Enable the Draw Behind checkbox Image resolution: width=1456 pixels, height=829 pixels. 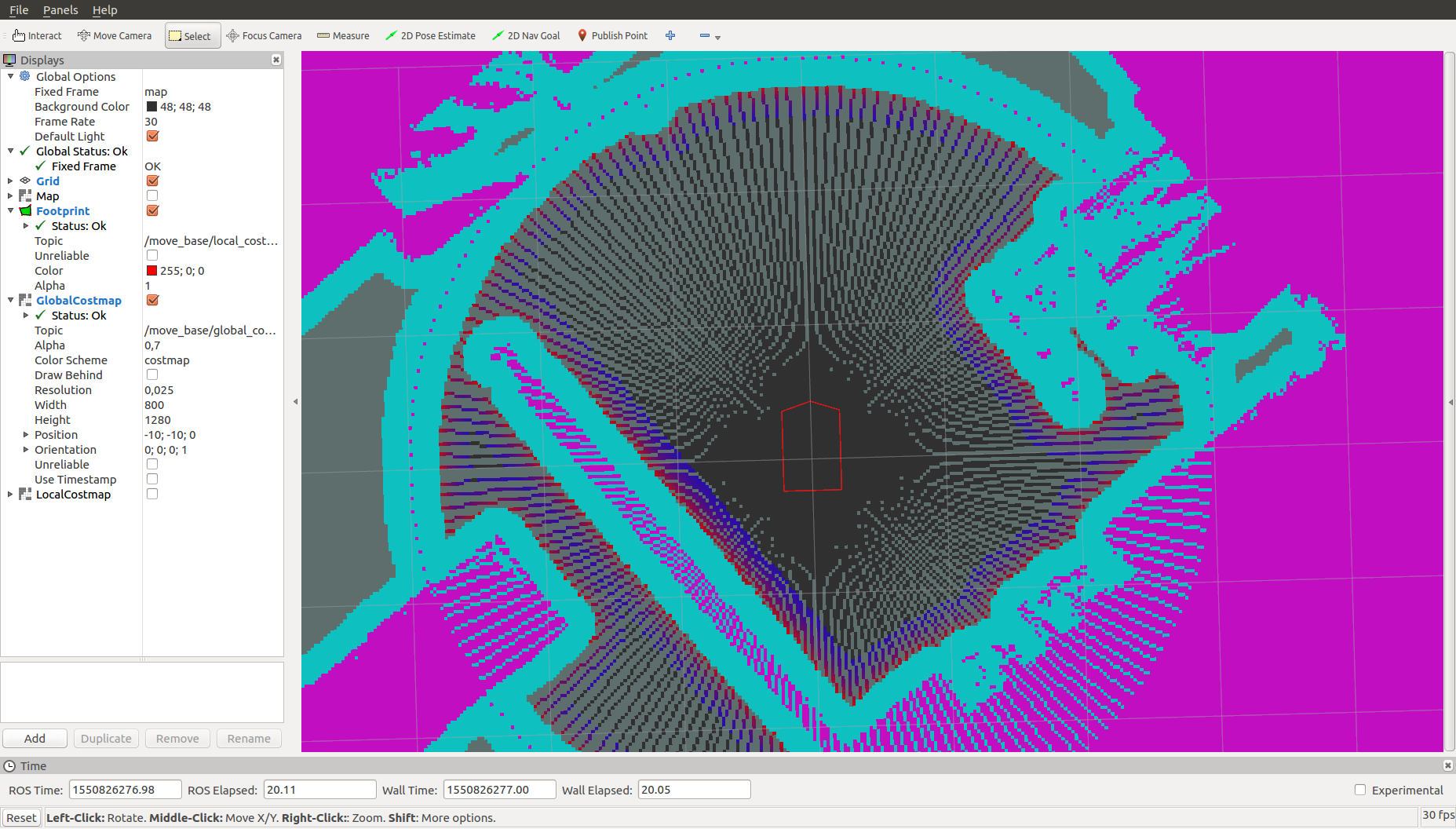pos(152,374)
